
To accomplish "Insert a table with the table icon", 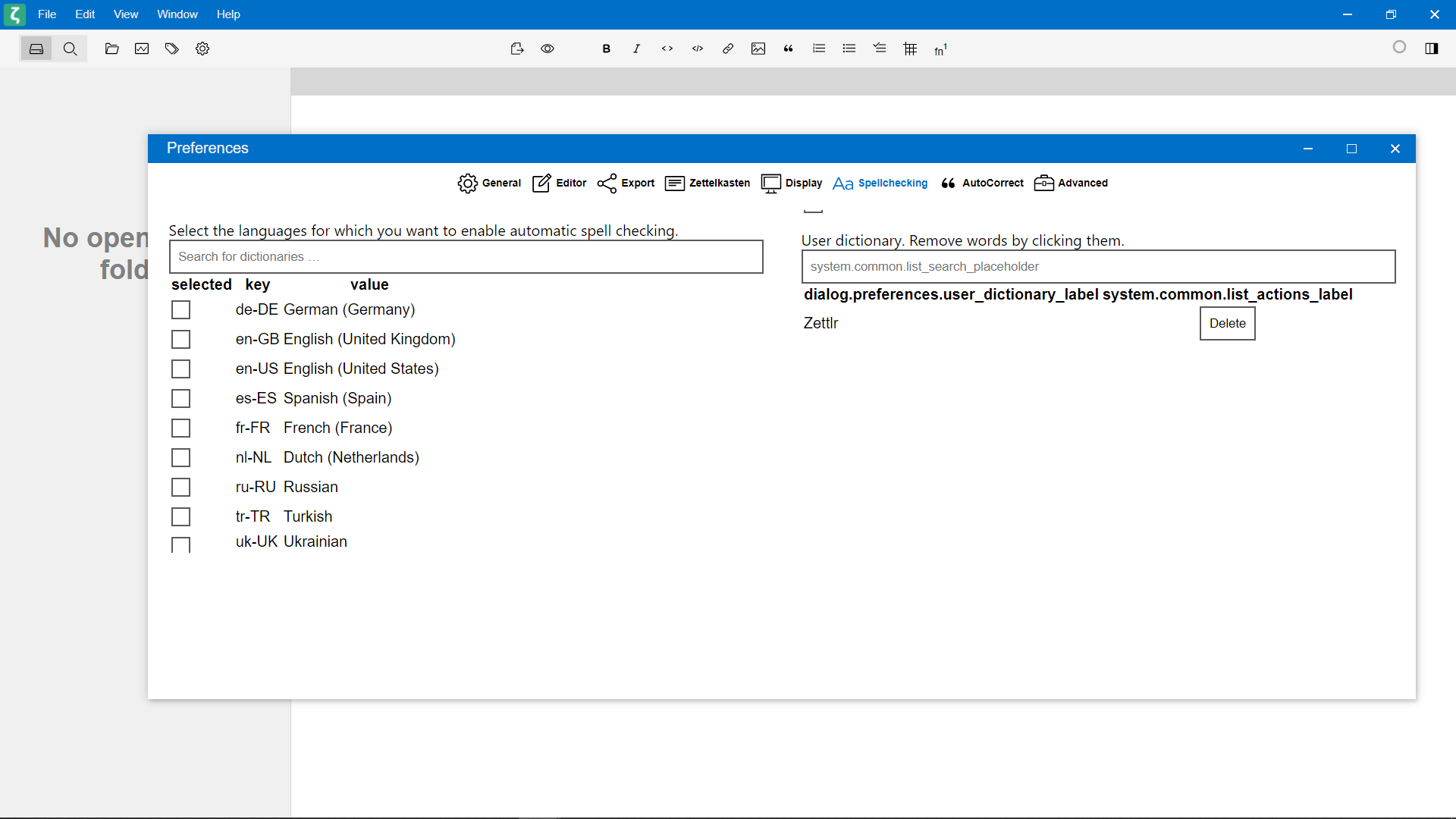I will [910, 49].
